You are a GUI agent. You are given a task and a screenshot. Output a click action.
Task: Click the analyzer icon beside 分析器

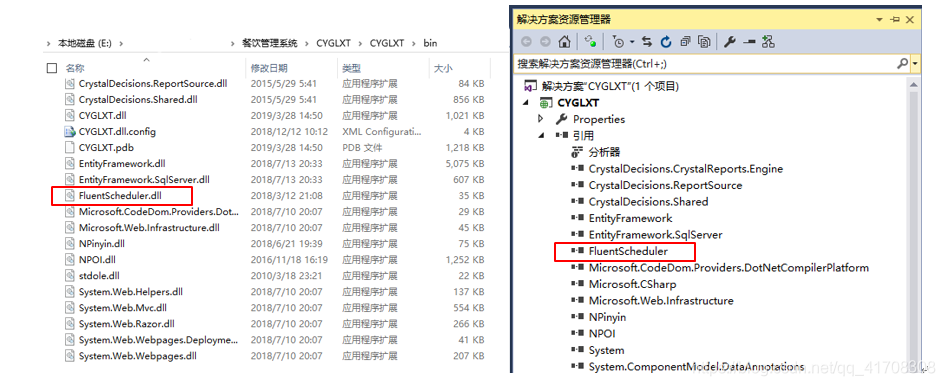(x=577, y=153)
